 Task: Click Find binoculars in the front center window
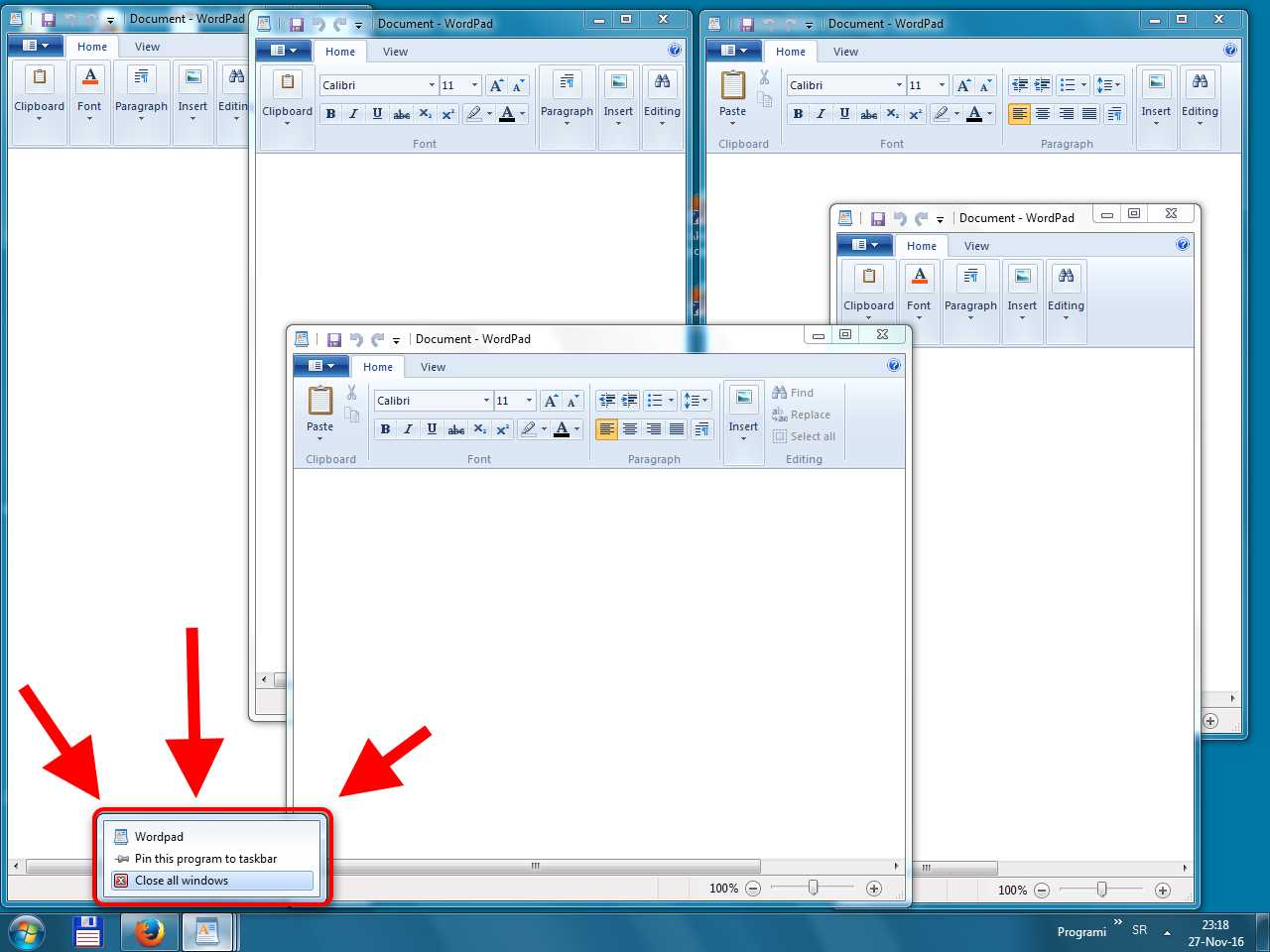780,393
